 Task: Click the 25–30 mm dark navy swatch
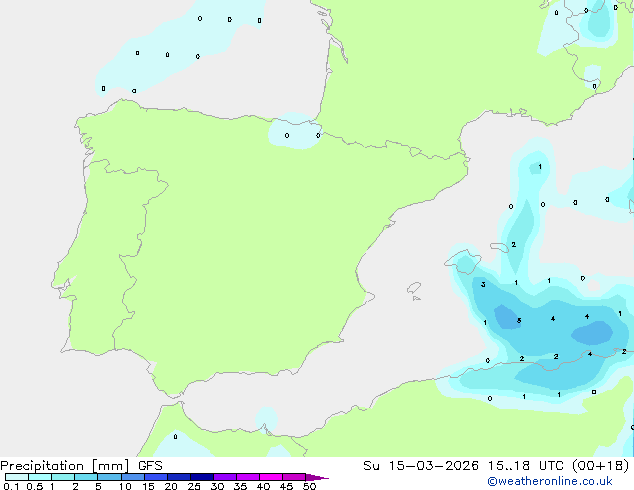(202, 477)
